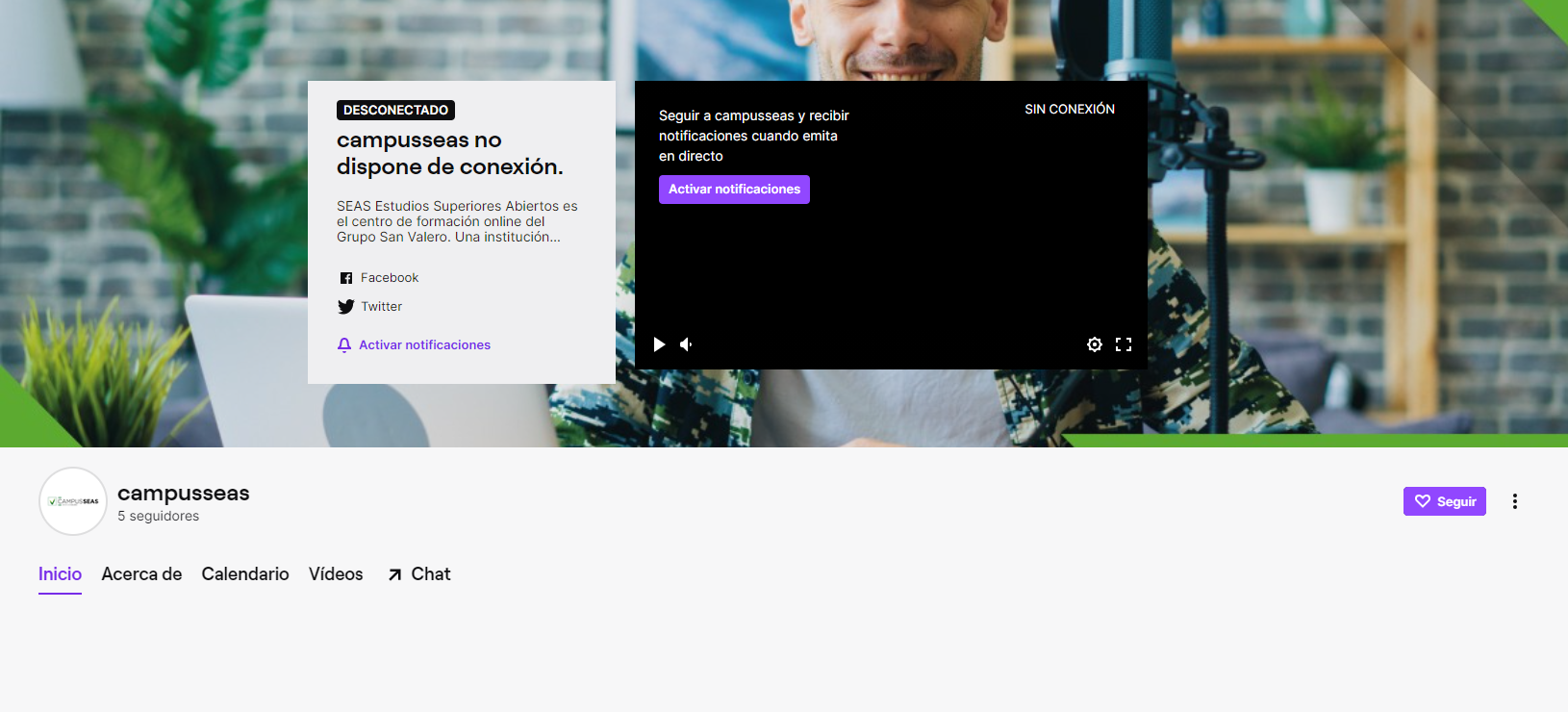Click 'campusseas no dispone de conexión' heading
Image resolution: width=1568 pixels, height=712 pixels.
pyautogui.click(x=450, y=154)
